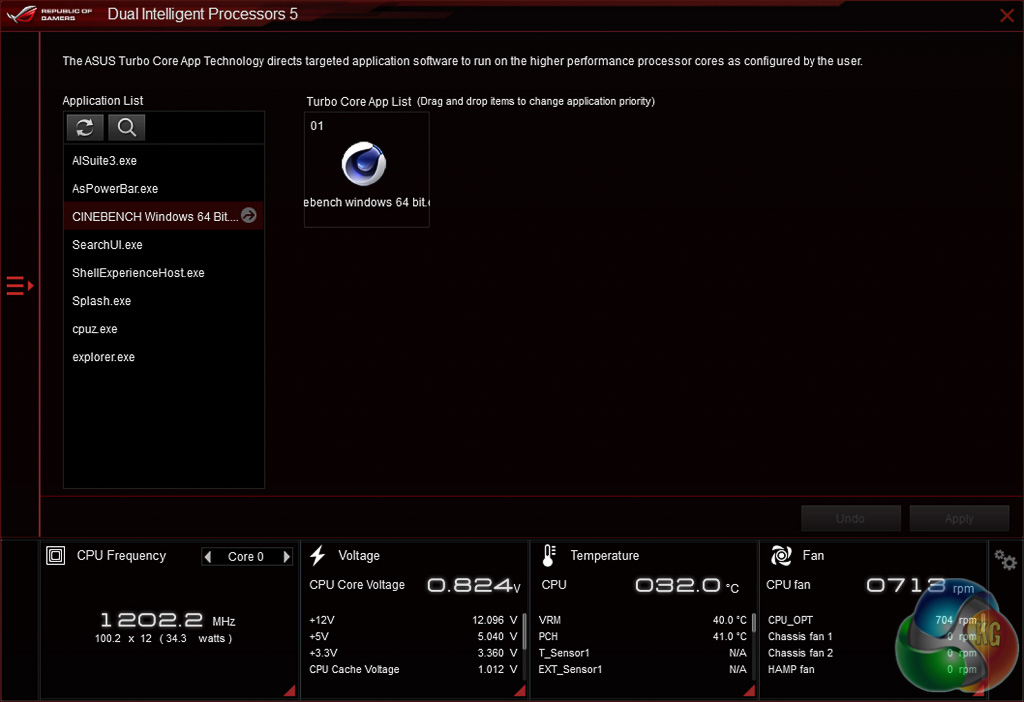Select CINEBENCH Windows 64 Bit entry
This screenshot has width=1024, height=702.
(163, 216)
